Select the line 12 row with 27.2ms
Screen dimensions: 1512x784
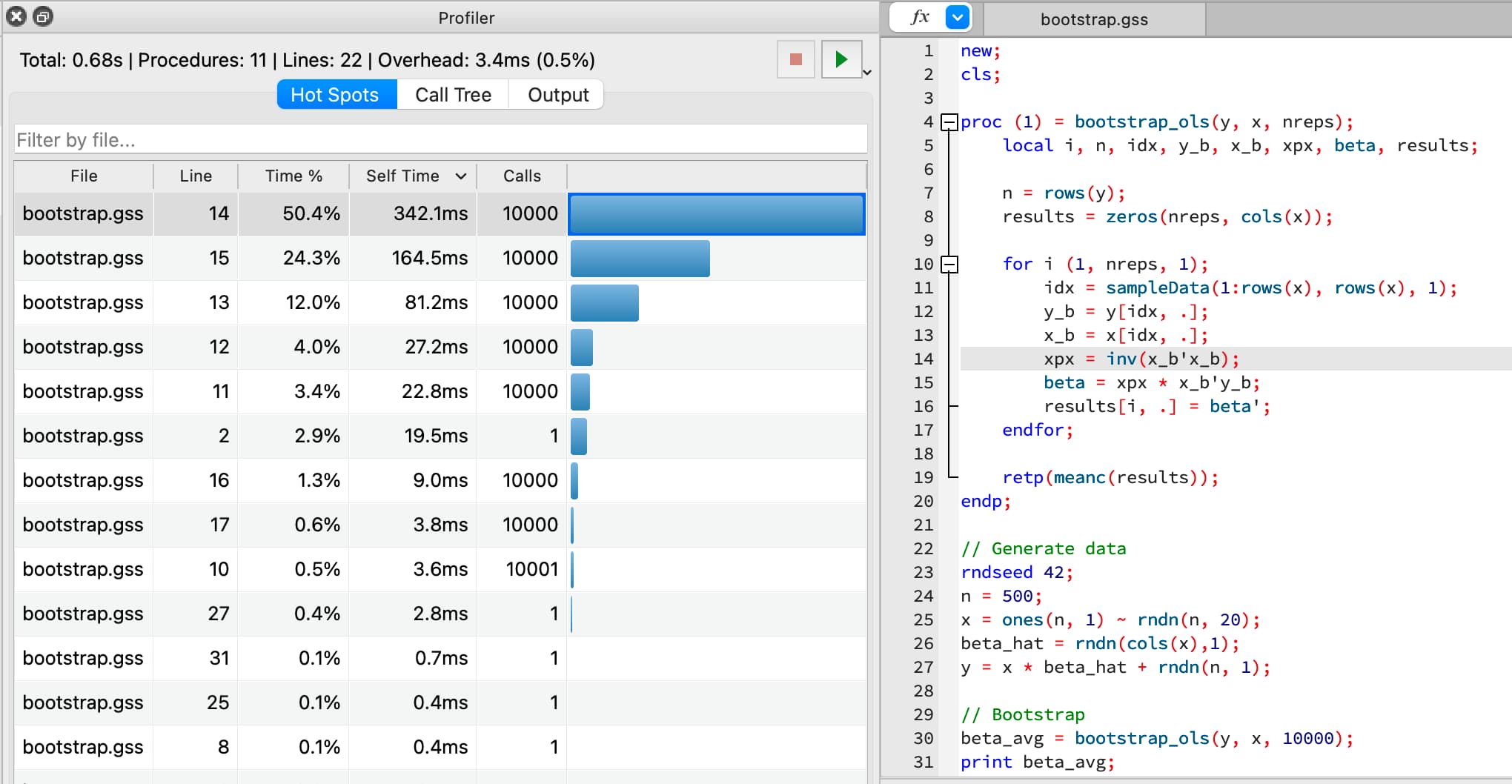click(440, 348)
